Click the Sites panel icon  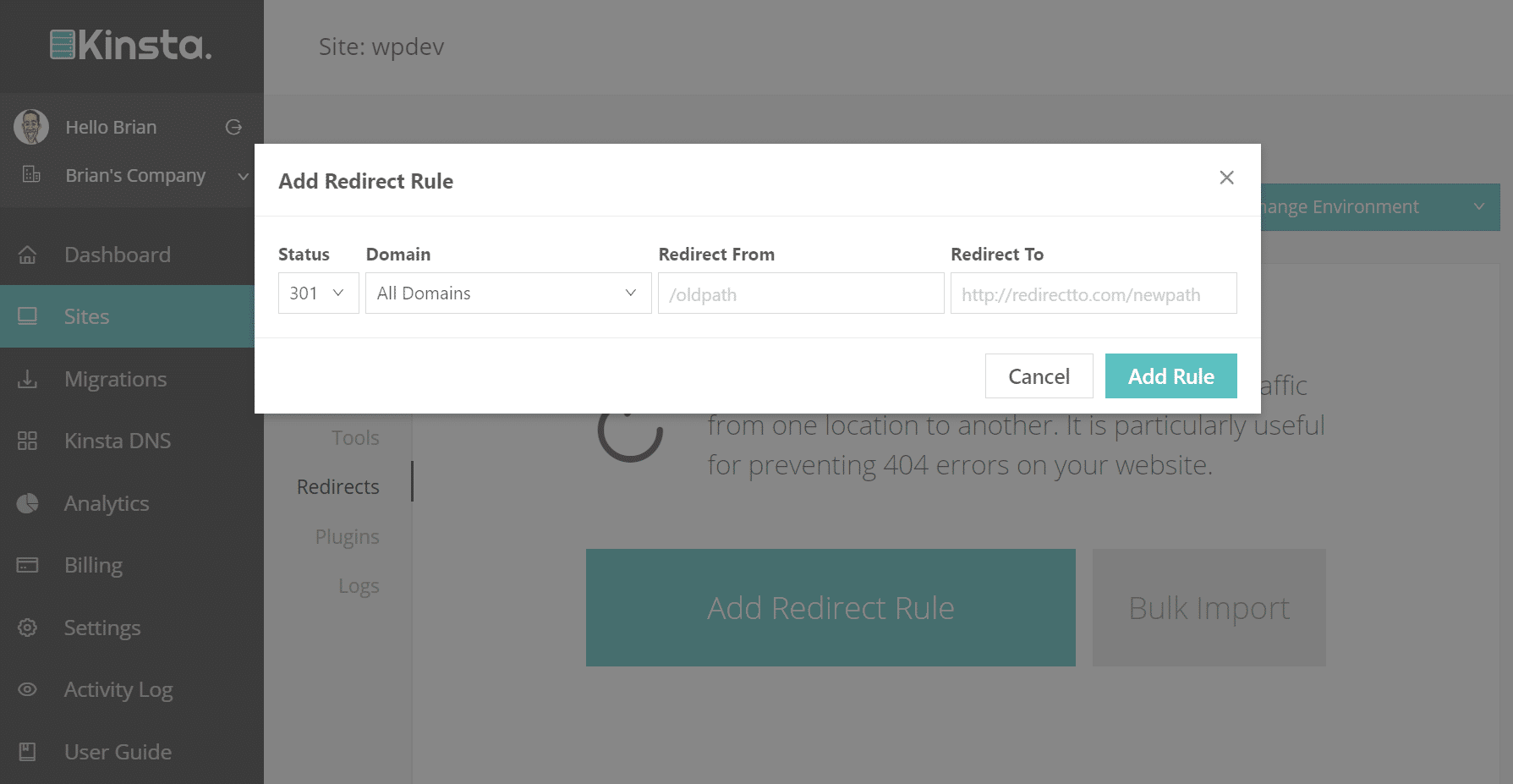click(29, 315)
